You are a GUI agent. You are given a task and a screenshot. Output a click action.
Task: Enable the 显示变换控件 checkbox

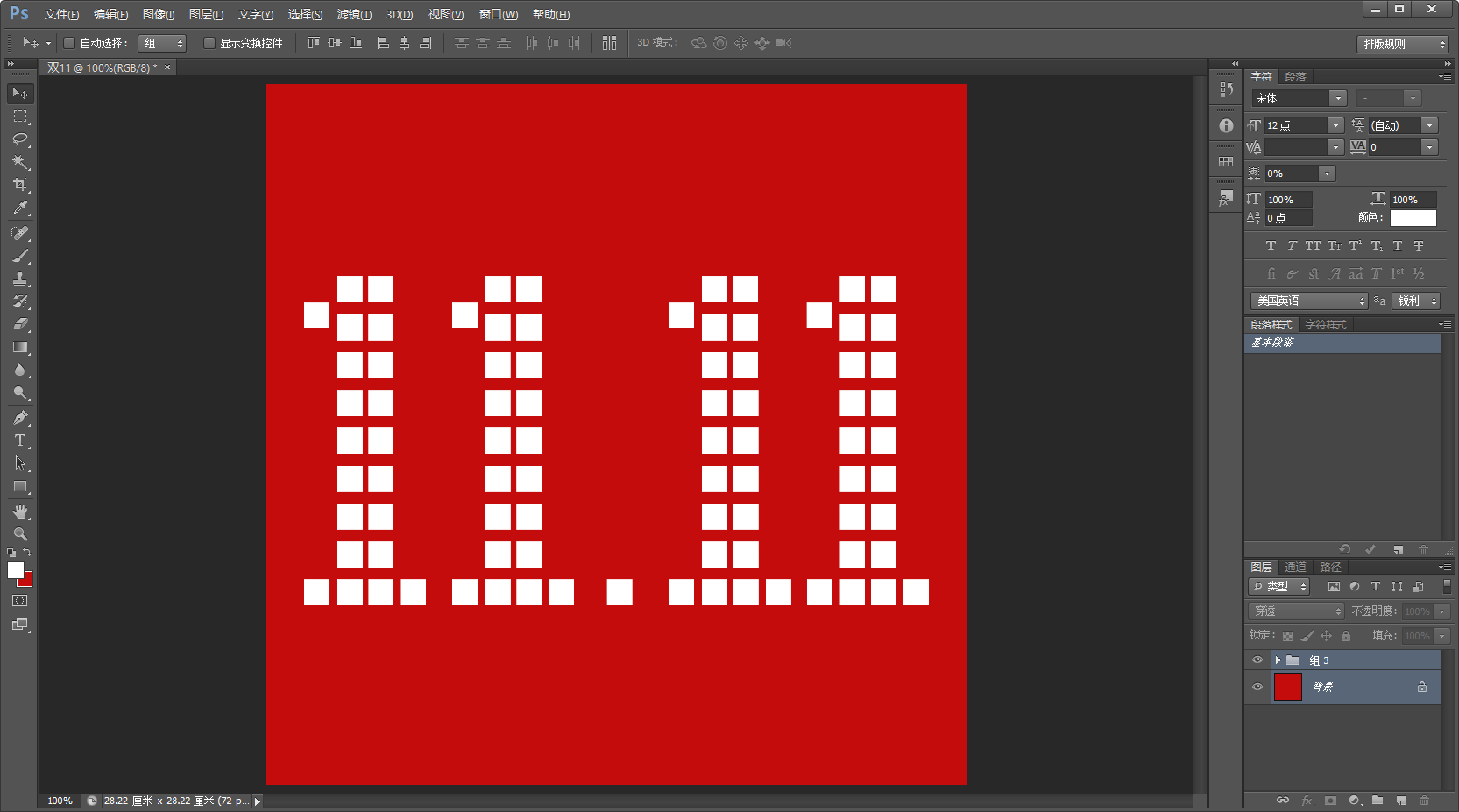pyautogui.click(x=209, y=43)
